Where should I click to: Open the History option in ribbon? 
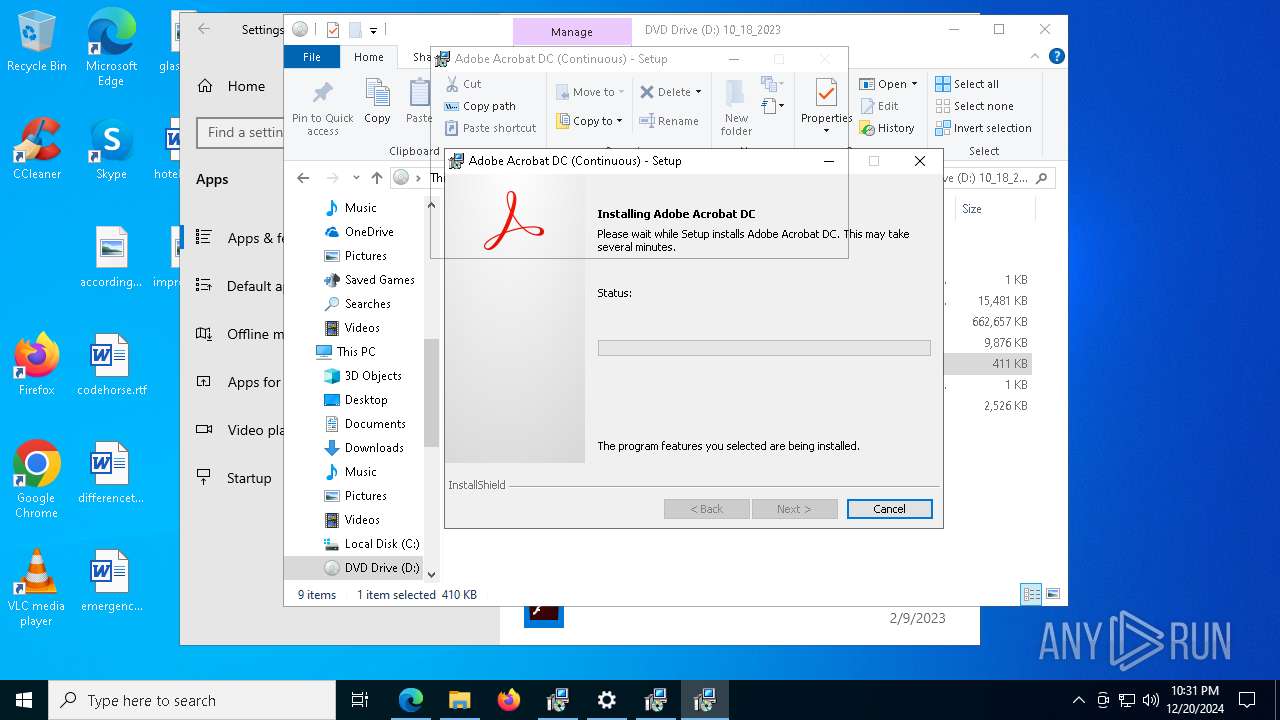pyautogui.click(x=887, y=128)
